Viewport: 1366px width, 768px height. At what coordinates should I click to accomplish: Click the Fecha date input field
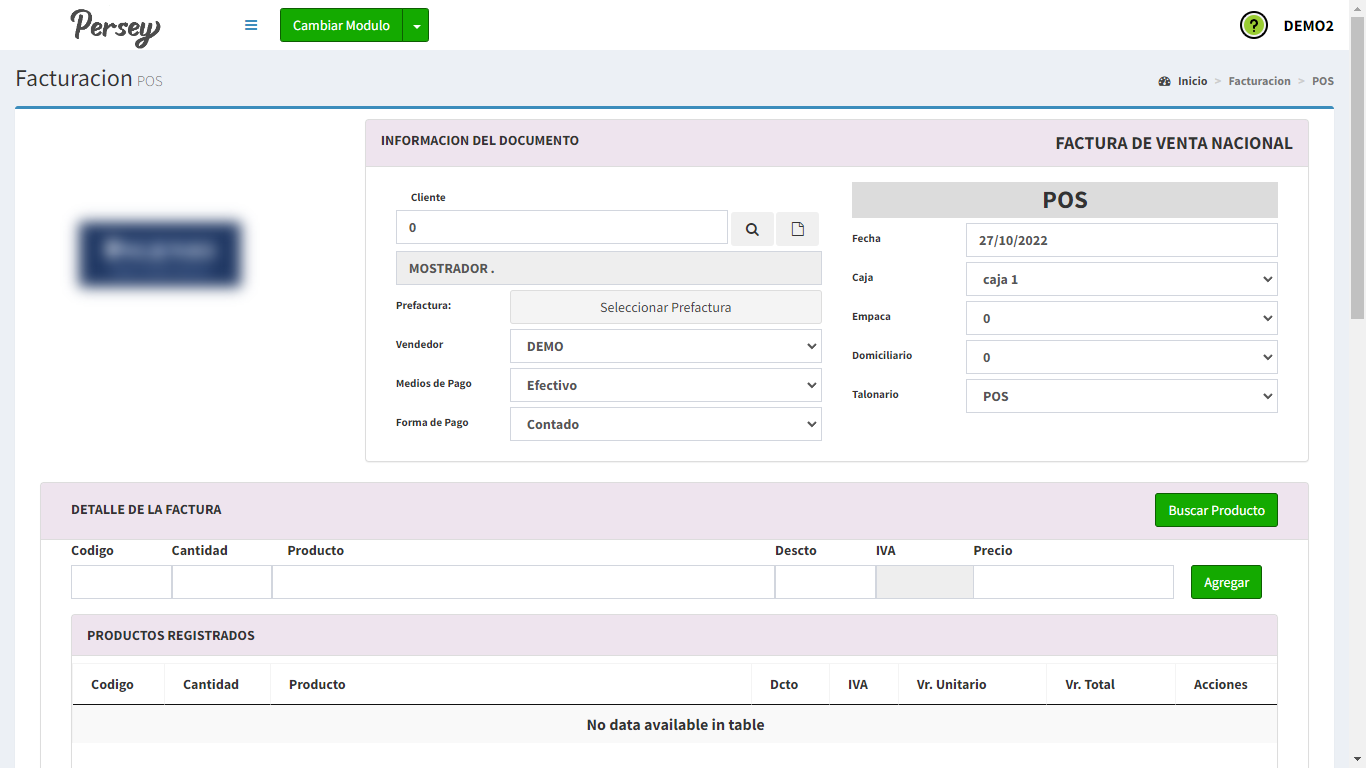[x=1121, y=240]
